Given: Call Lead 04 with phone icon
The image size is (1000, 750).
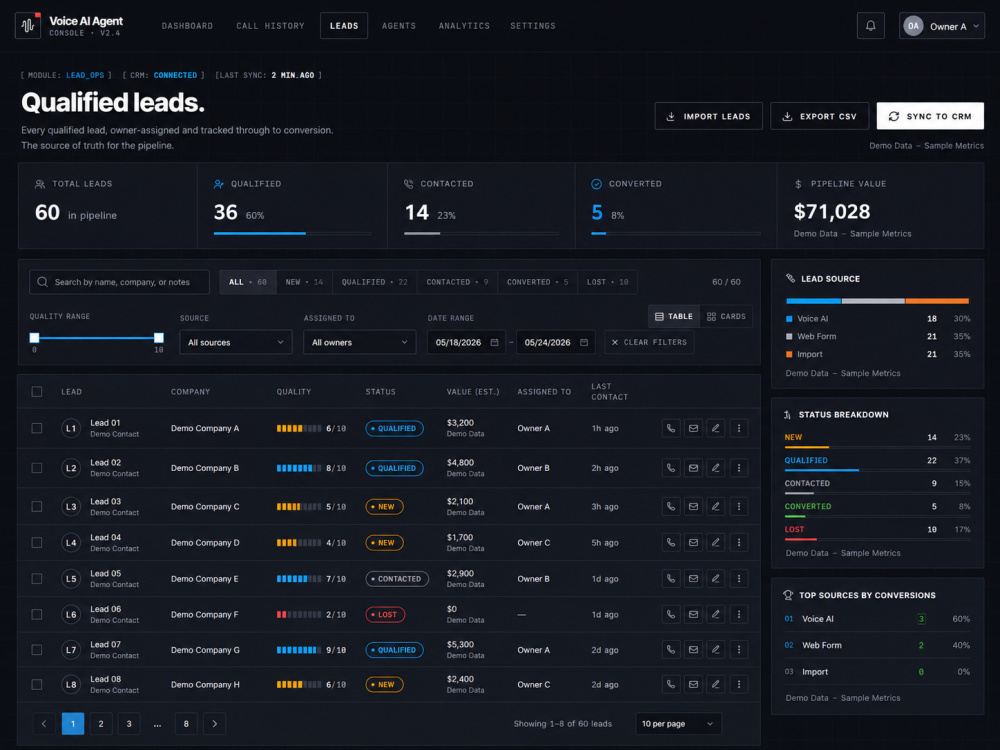Looking at the screenshot, I should click(x=670, y=543).
